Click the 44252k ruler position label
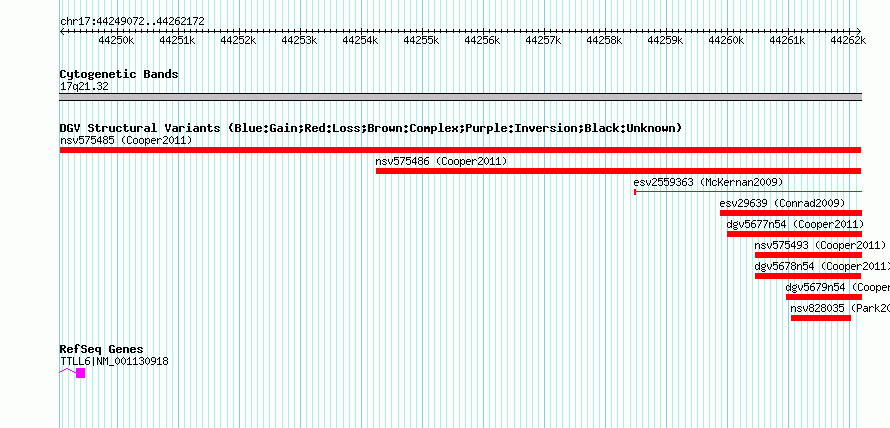 tap(238, 41)
